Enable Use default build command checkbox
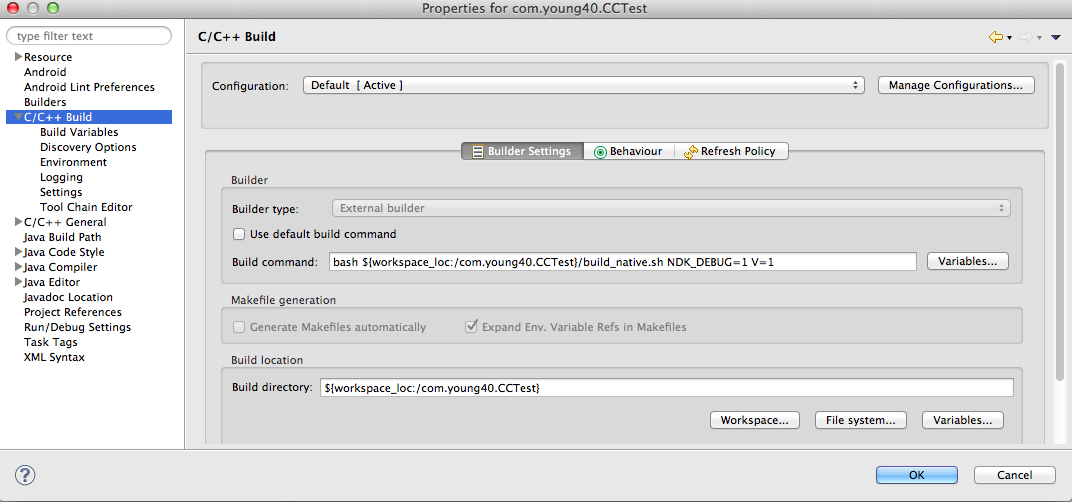This screenshot has height=502, width=1072. tap(239, 234)
